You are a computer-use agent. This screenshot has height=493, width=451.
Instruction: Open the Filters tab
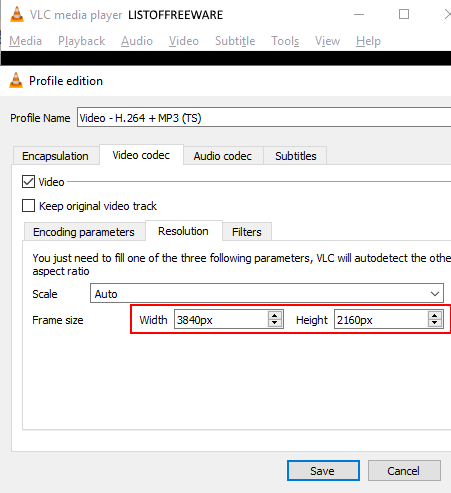(247, 232)
